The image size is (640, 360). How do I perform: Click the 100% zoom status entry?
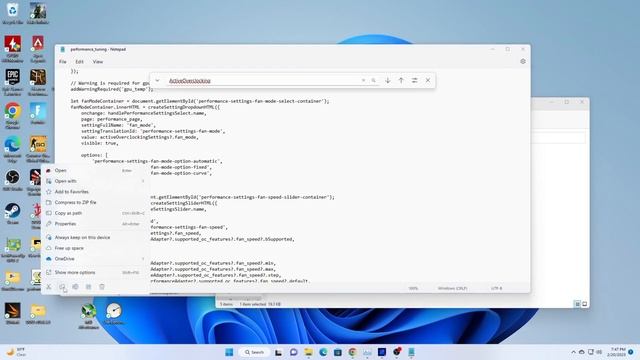(x=413, y=288)
